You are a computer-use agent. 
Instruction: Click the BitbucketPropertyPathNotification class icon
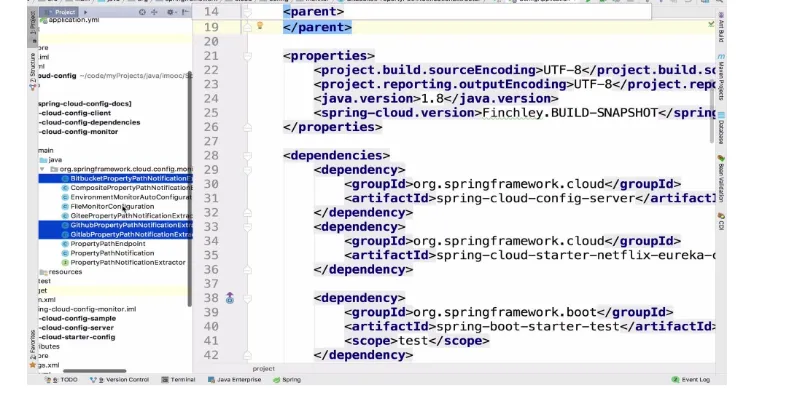(x=65, y=178)
